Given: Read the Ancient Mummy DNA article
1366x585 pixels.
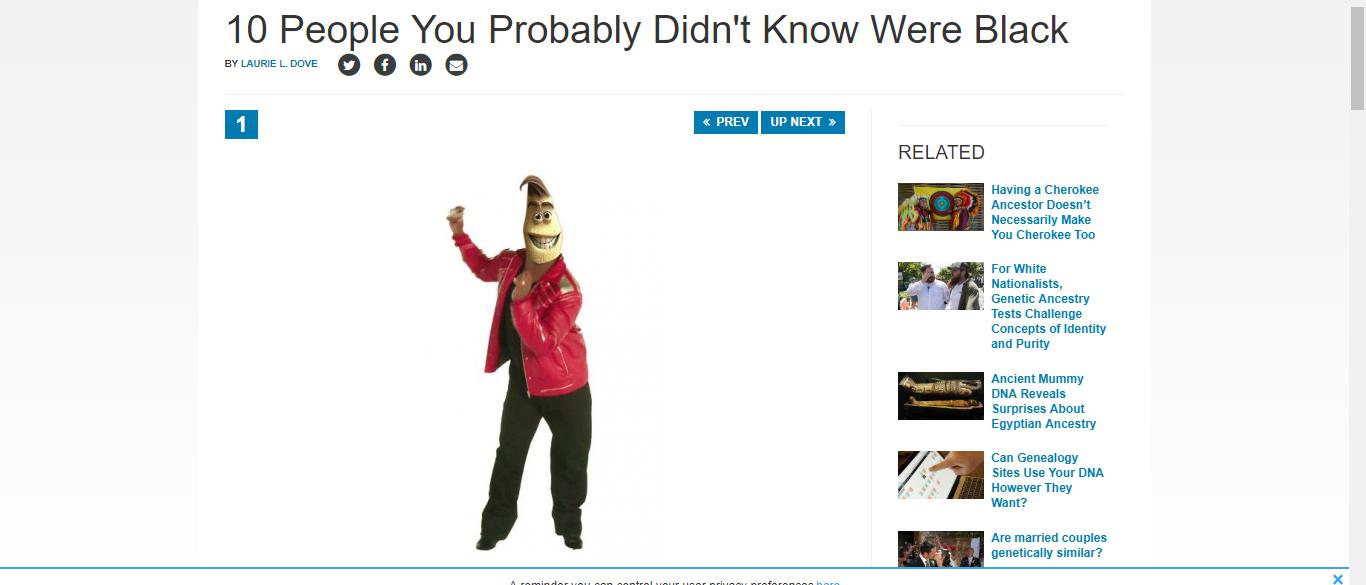Looking at the screenshot, I should pyautogui.click(x=1043, y=401).
